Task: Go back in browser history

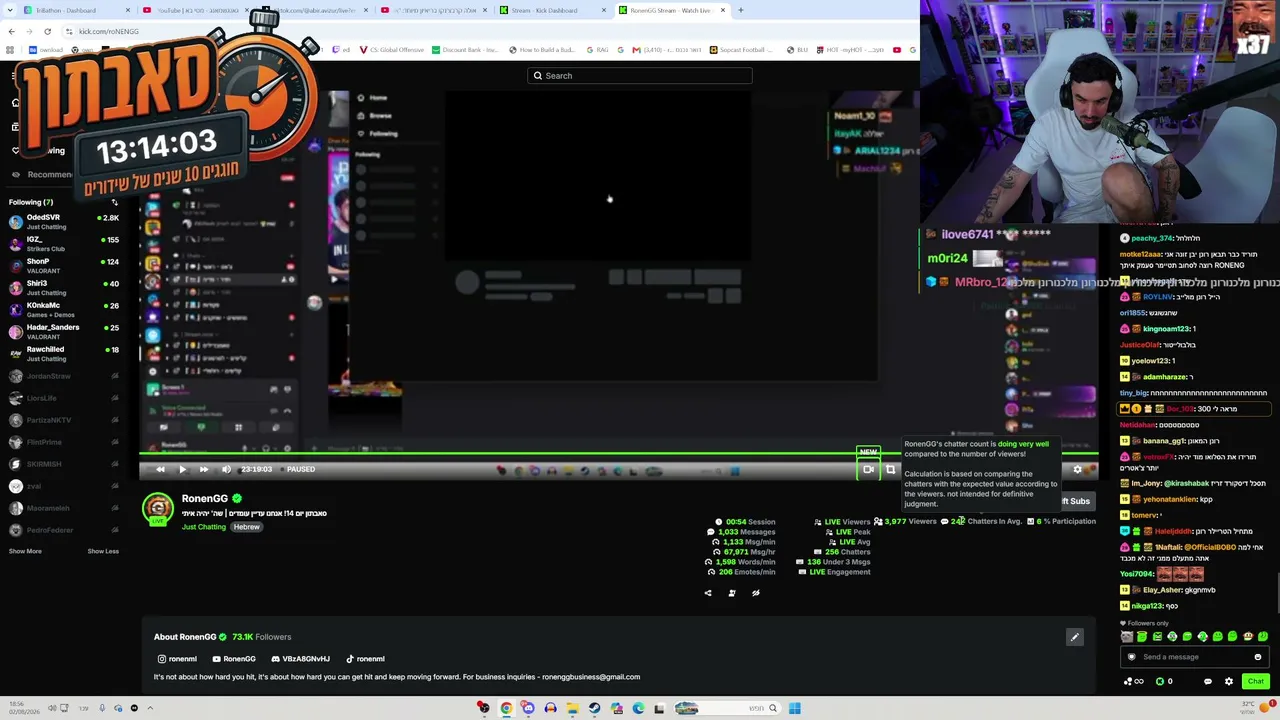Action: 11,31
